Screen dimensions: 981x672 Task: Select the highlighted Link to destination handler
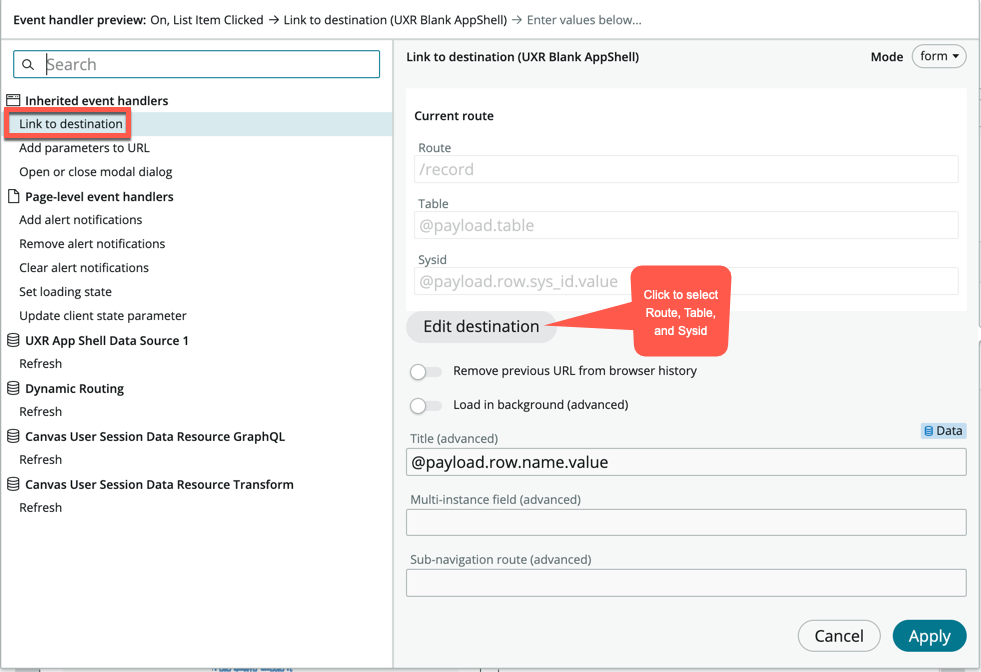(67, 123)
